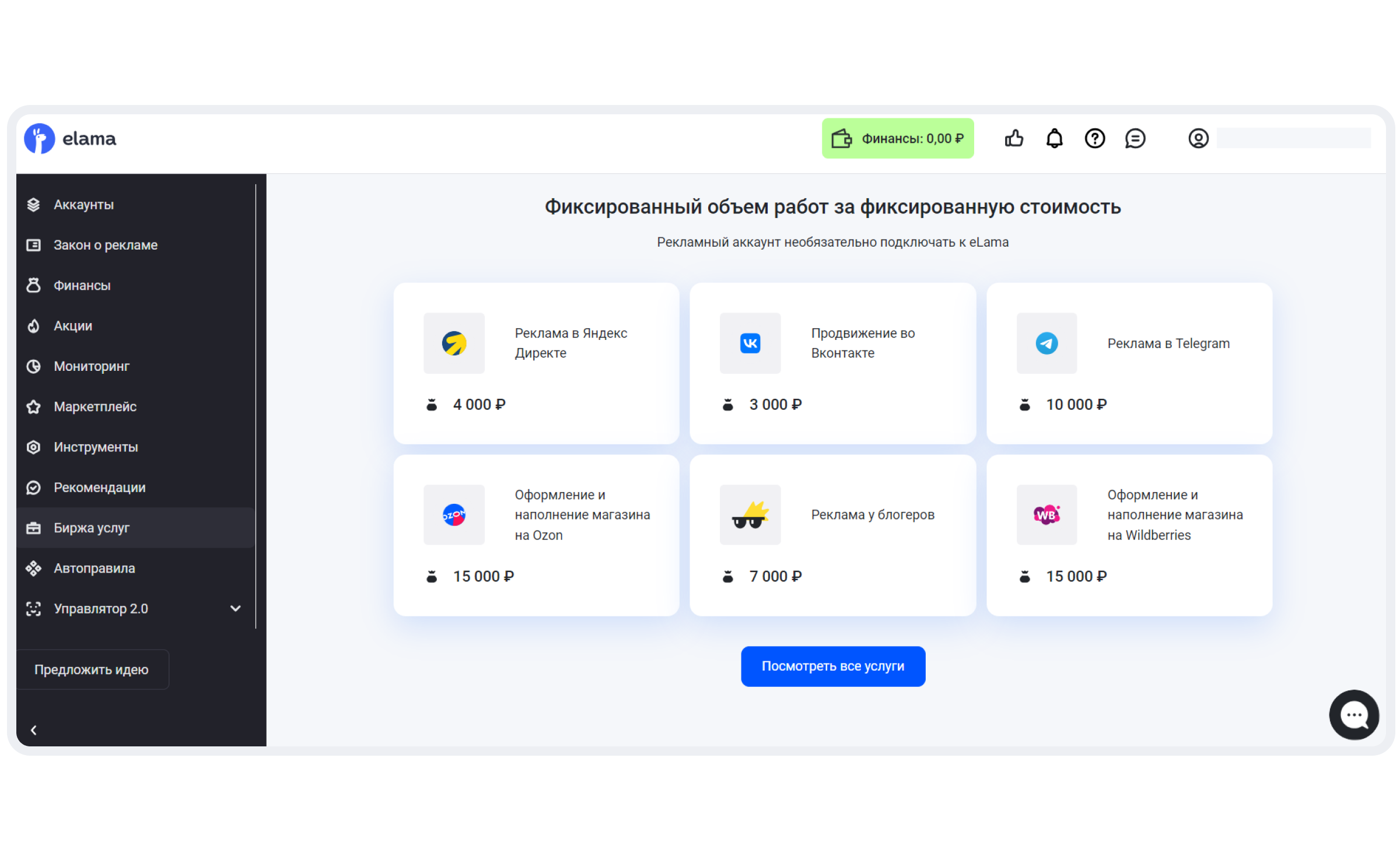Collapse the sidebar with the arrow

point(34,730)
